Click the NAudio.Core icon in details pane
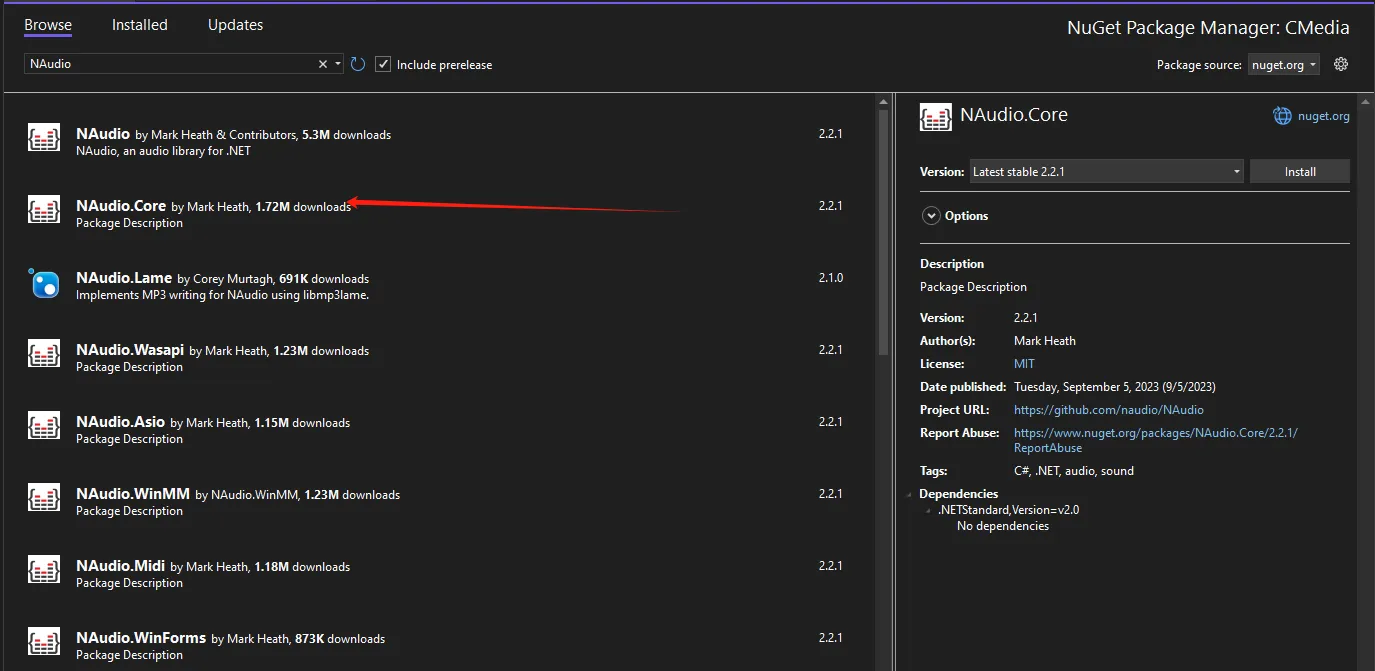The height and width of the screenshot is (671, 1375). click(x=936, y=117)
